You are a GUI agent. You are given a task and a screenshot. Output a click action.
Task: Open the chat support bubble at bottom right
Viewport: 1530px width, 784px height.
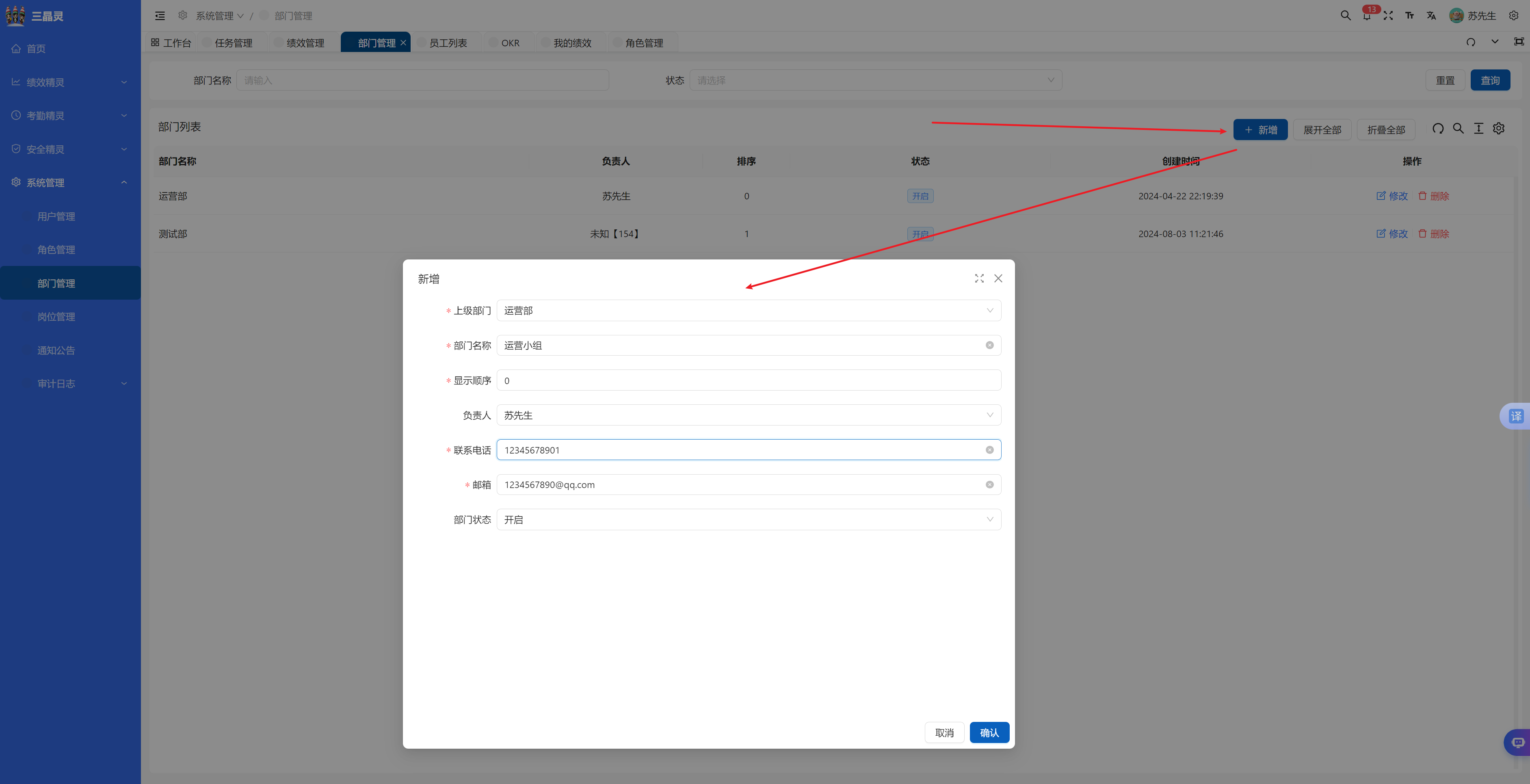[x=1517, y=743]
